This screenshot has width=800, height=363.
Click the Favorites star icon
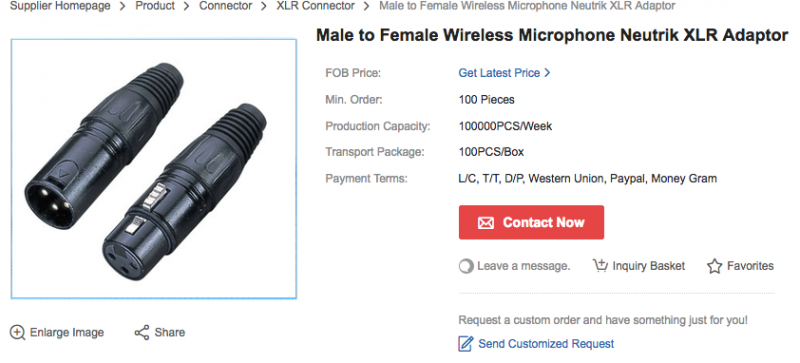(x=714, y=266)
